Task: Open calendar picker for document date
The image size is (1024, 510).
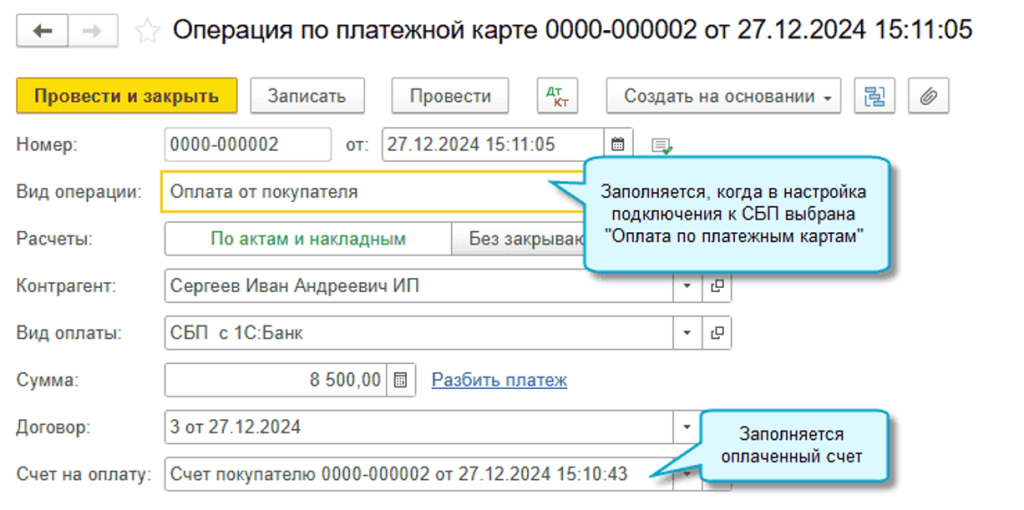Action: tap(618, 145)
